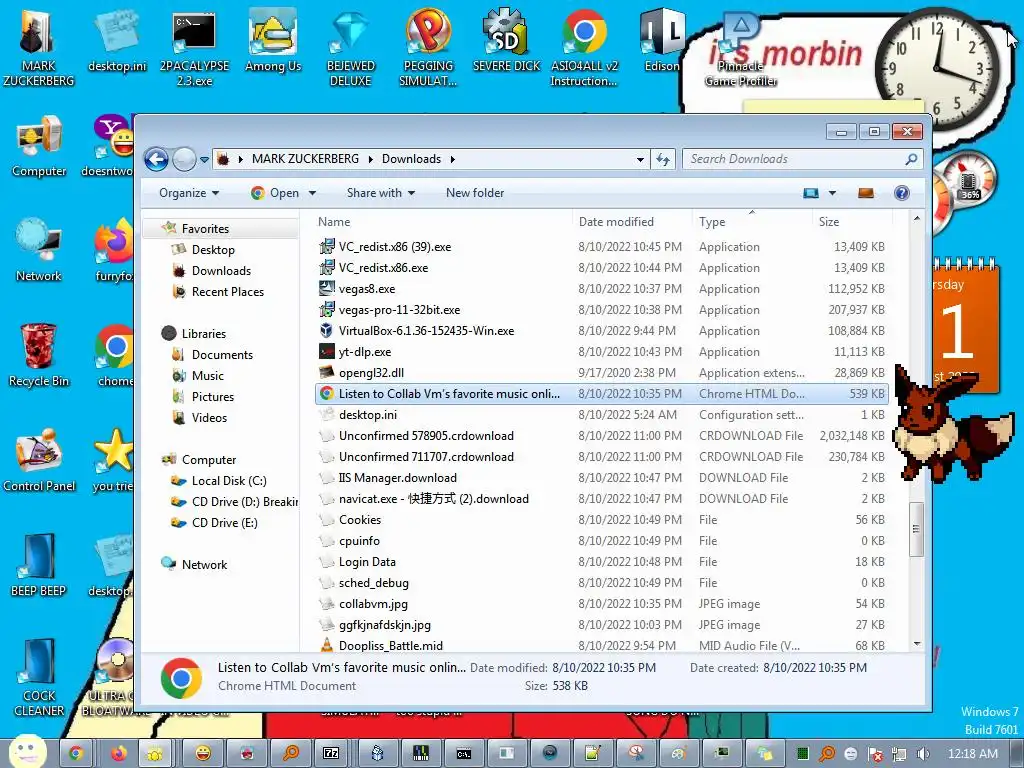Open the BEEP BEEP desktop icon

click(x=39, y=565)
